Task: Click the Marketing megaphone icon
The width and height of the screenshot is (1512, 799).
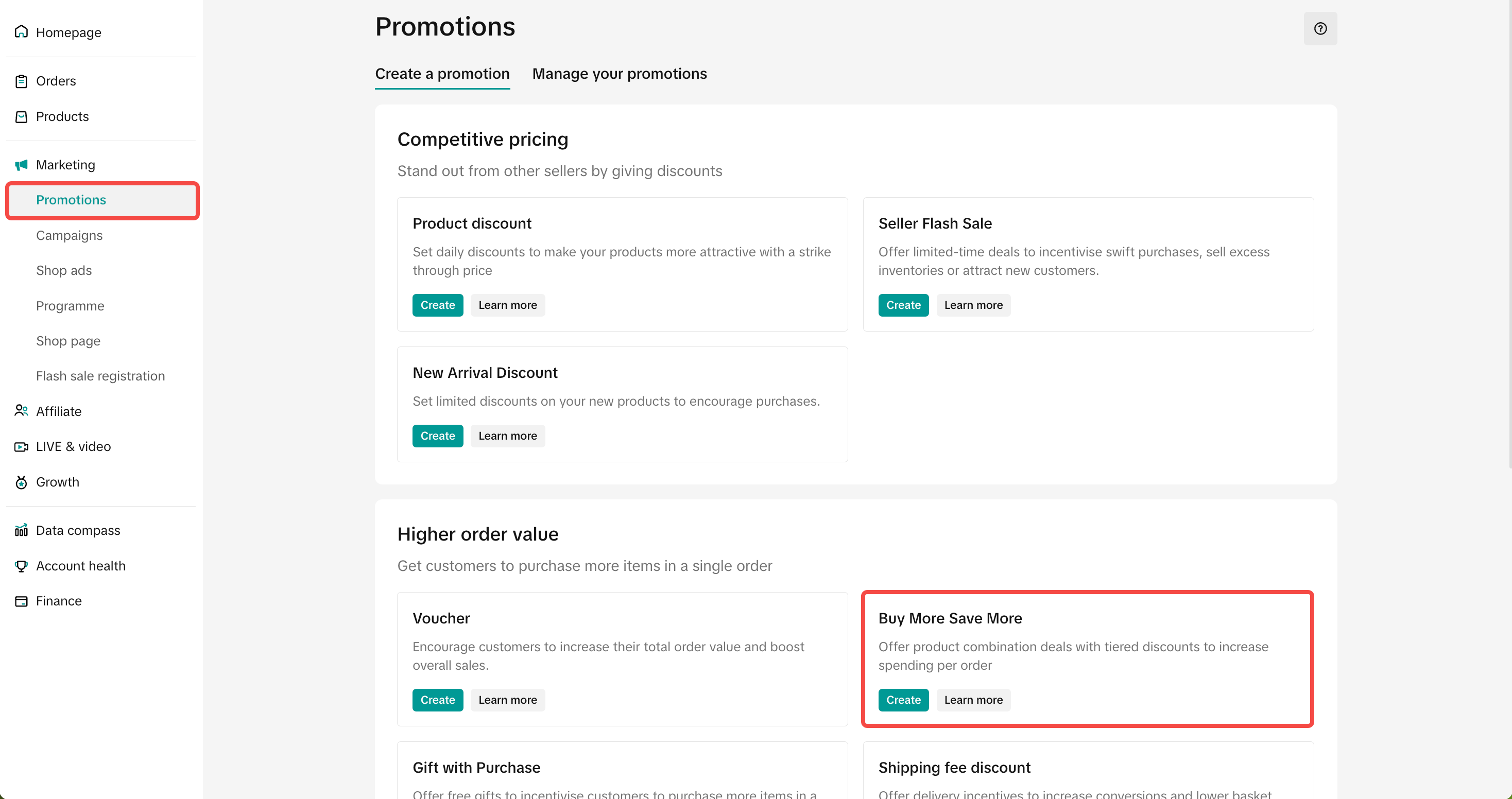Action: point(21,165)
